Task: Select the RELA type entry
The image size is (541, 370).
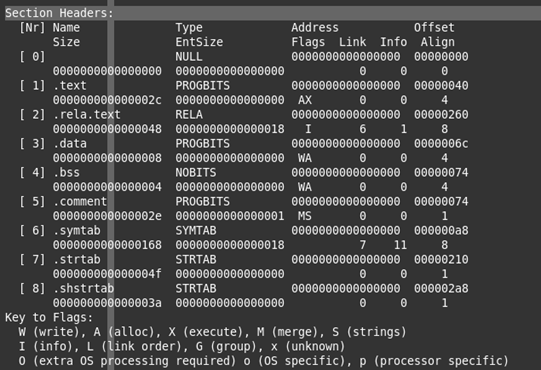Action: (189, 115)
